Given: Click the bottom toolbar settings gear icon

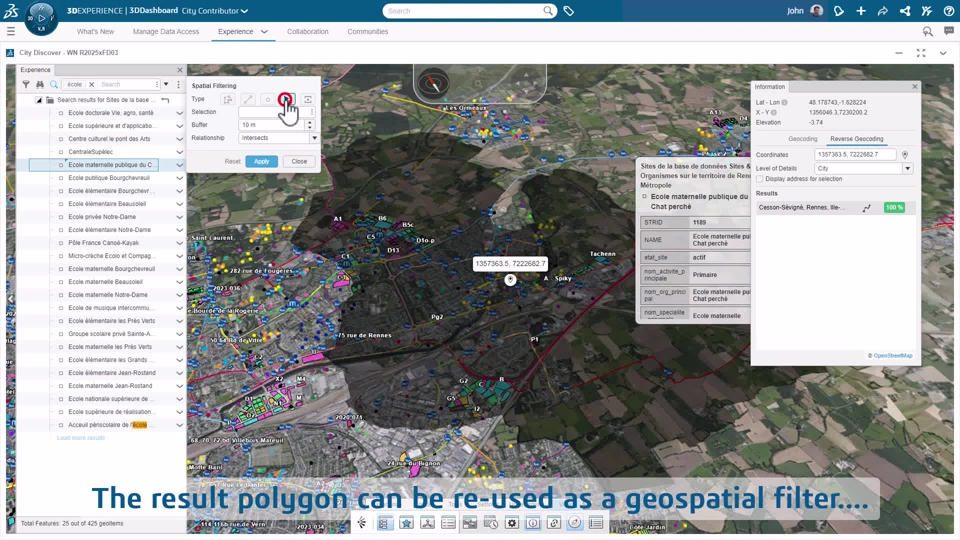Looking at the screenshot, I should coord(512,523).
